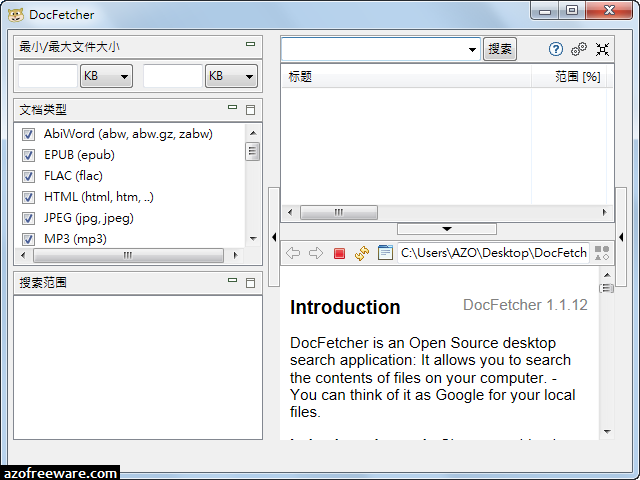
Task: Click Introduction heading in preview
Action: tap(345, 307)
